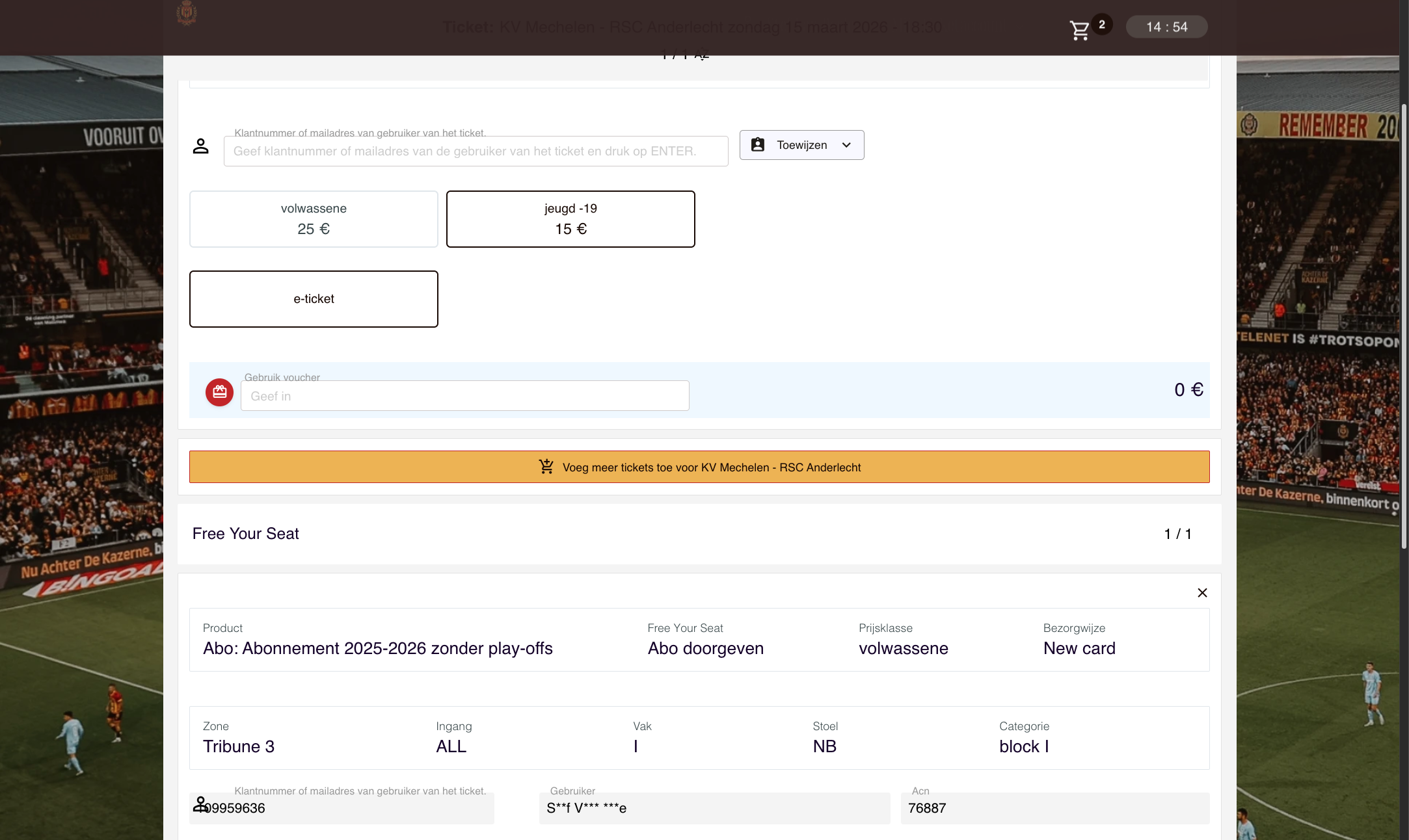Screen dimensions: 1409x840
Task: Click the page vertical scrollbar
Action: [1404, 325]
